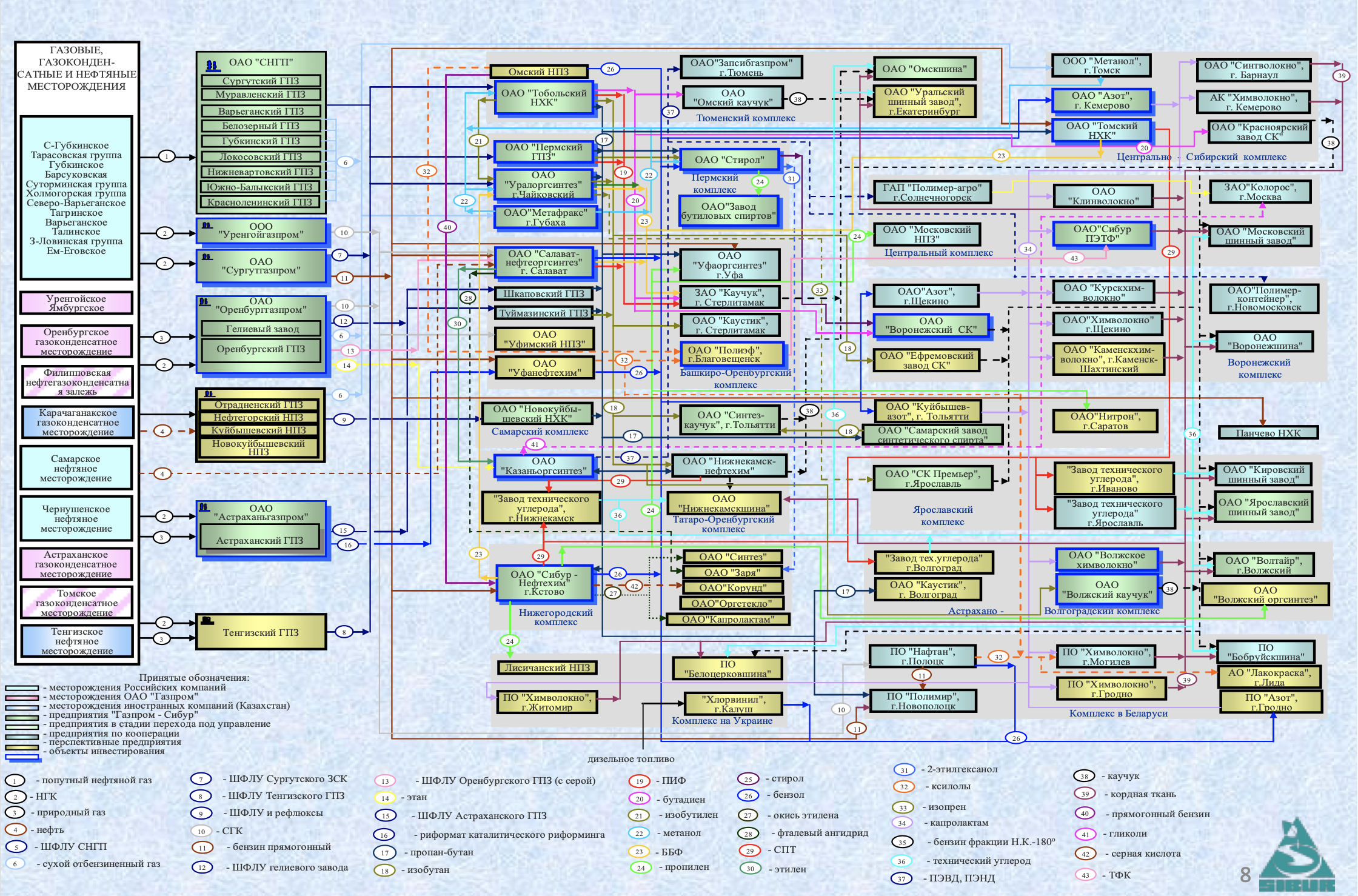
Task: Click the ОАО "Азот" г.Кемерово box
Action: (1102, 101)
